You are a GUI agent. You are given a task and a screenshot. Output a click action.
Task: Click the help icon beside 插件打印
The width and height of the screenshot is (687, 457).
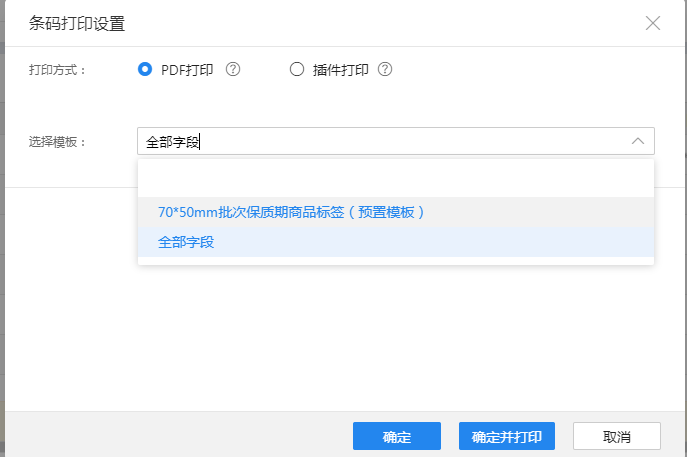[x=384, y=70]
